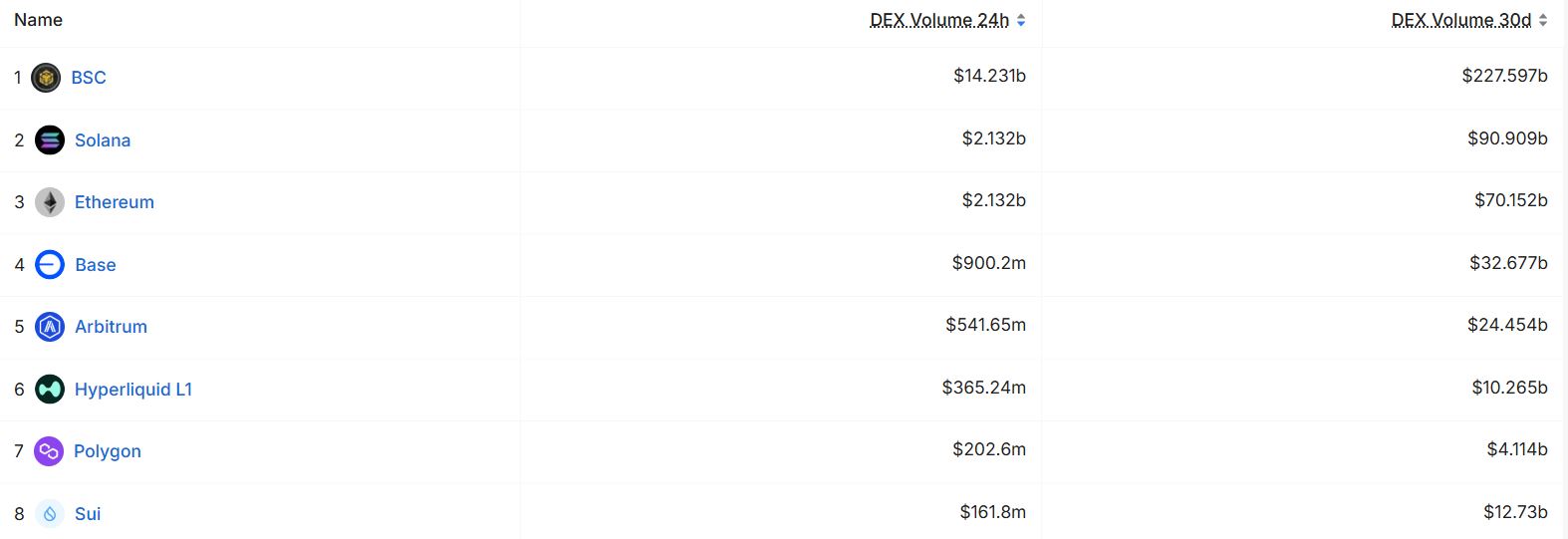Screen dimensions: 1568x539
Task: Open the Ethereum chain link
Action: pos(115,202)
